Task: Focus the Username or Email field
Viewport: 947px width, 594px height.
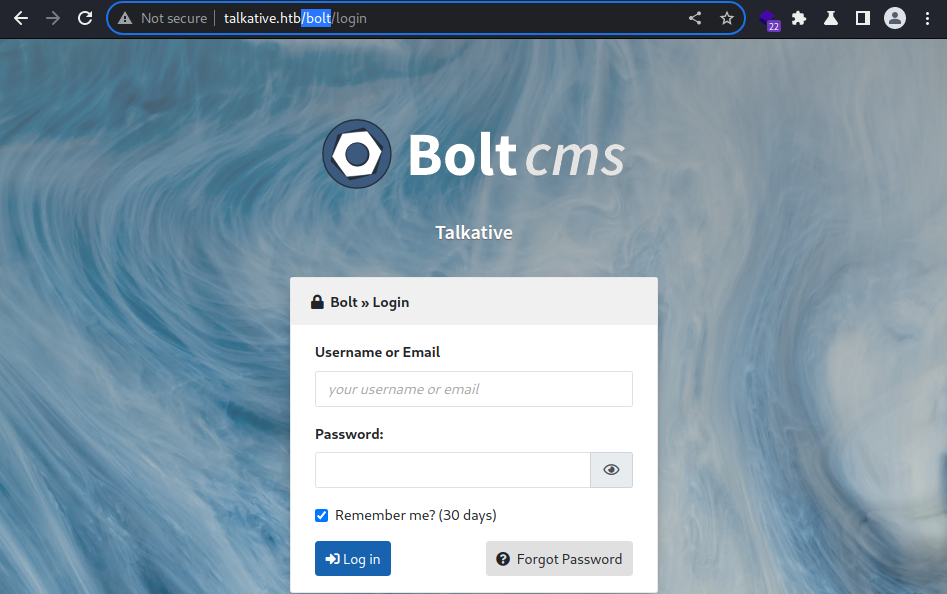Action: click(x=474, y=389)
